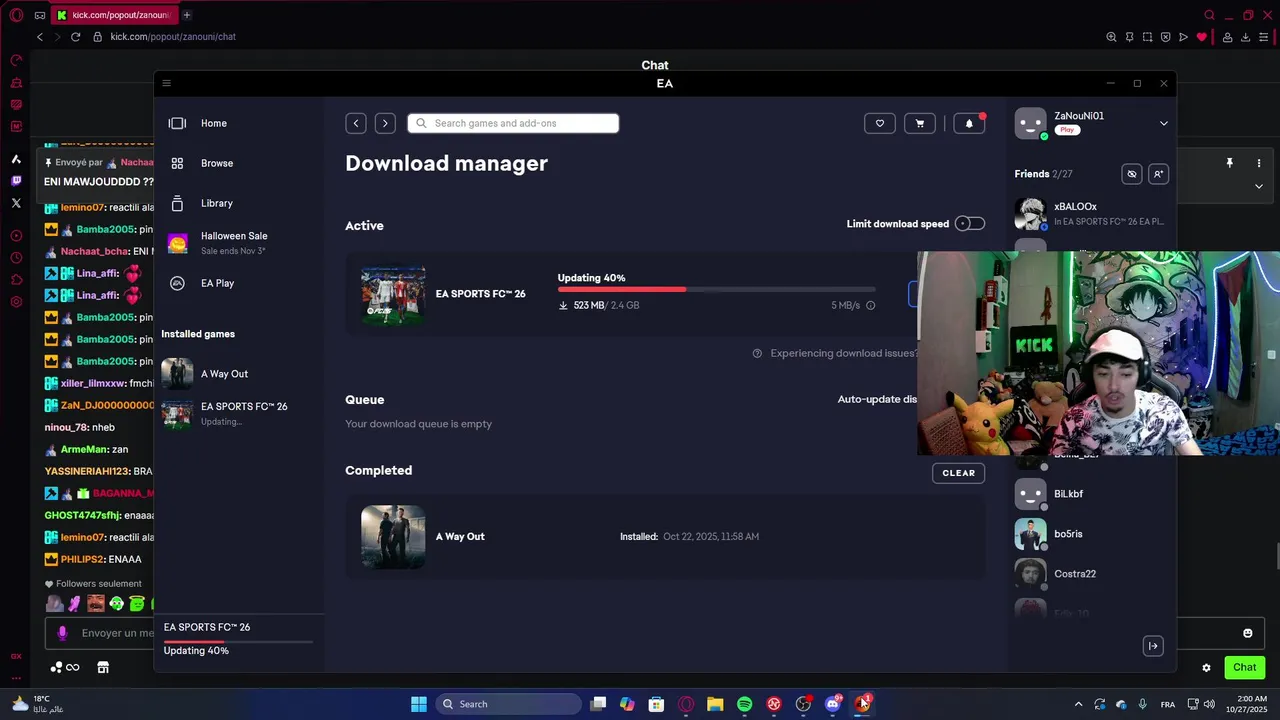Click Experiencing download issues link
1280x720 pixels.
pos(843,353)
